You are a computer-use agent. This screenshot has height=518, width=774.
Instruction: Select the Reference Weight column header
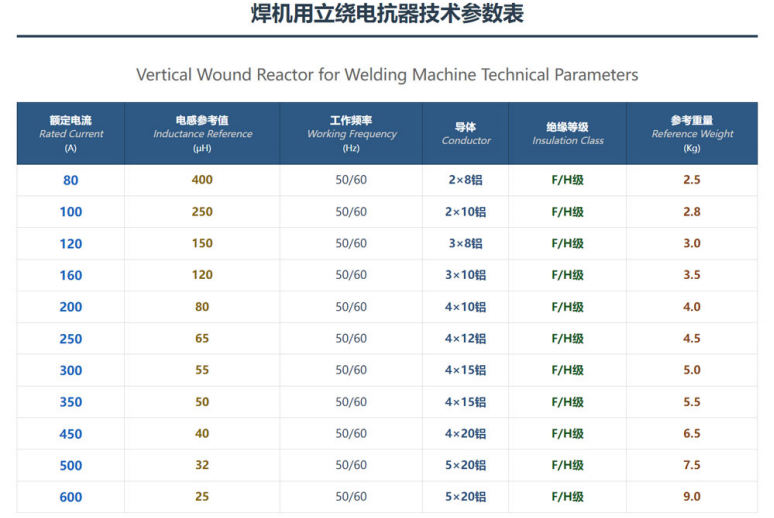692,133
